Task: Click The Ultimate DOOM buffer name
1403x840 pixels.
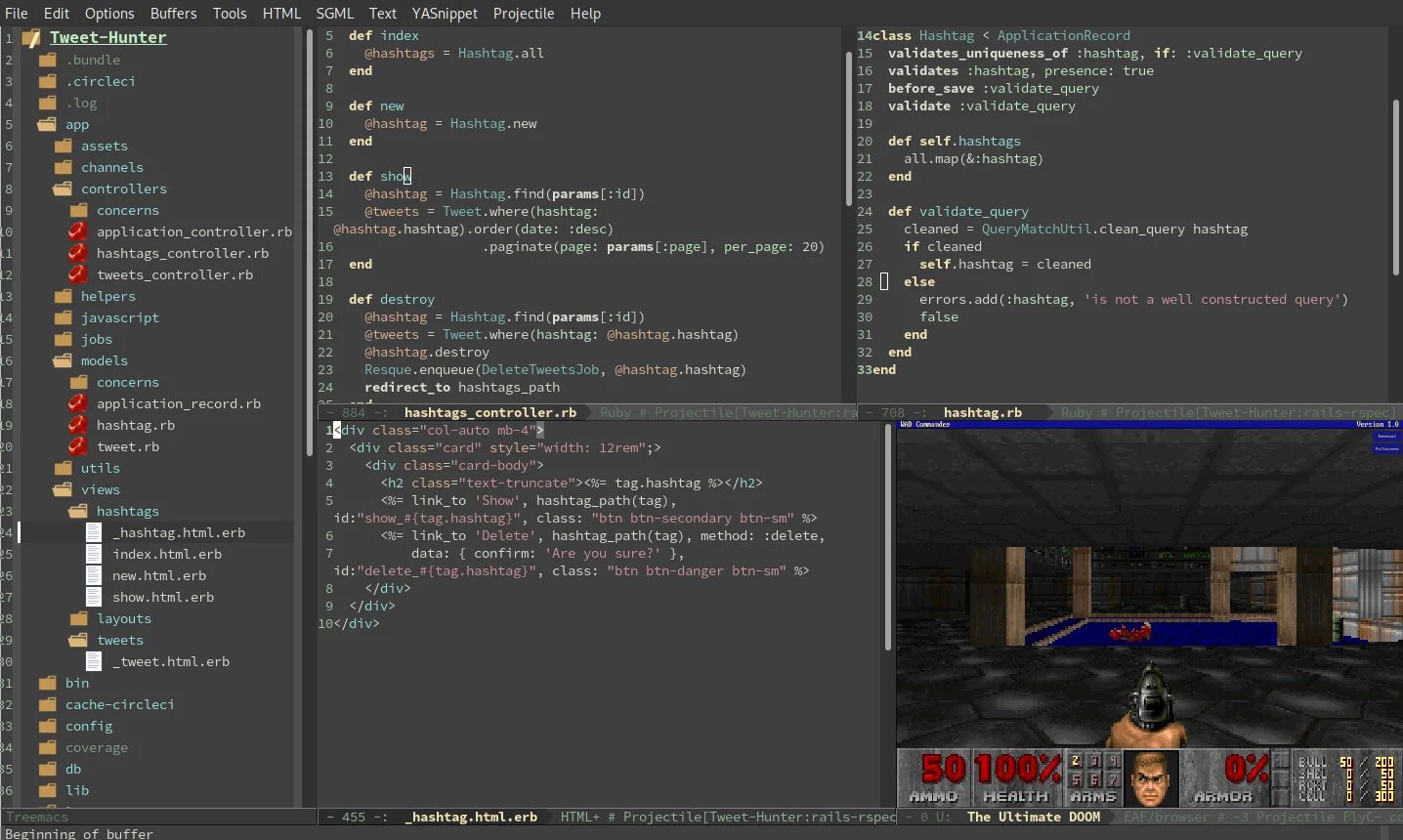Action: coord(1034,817)
